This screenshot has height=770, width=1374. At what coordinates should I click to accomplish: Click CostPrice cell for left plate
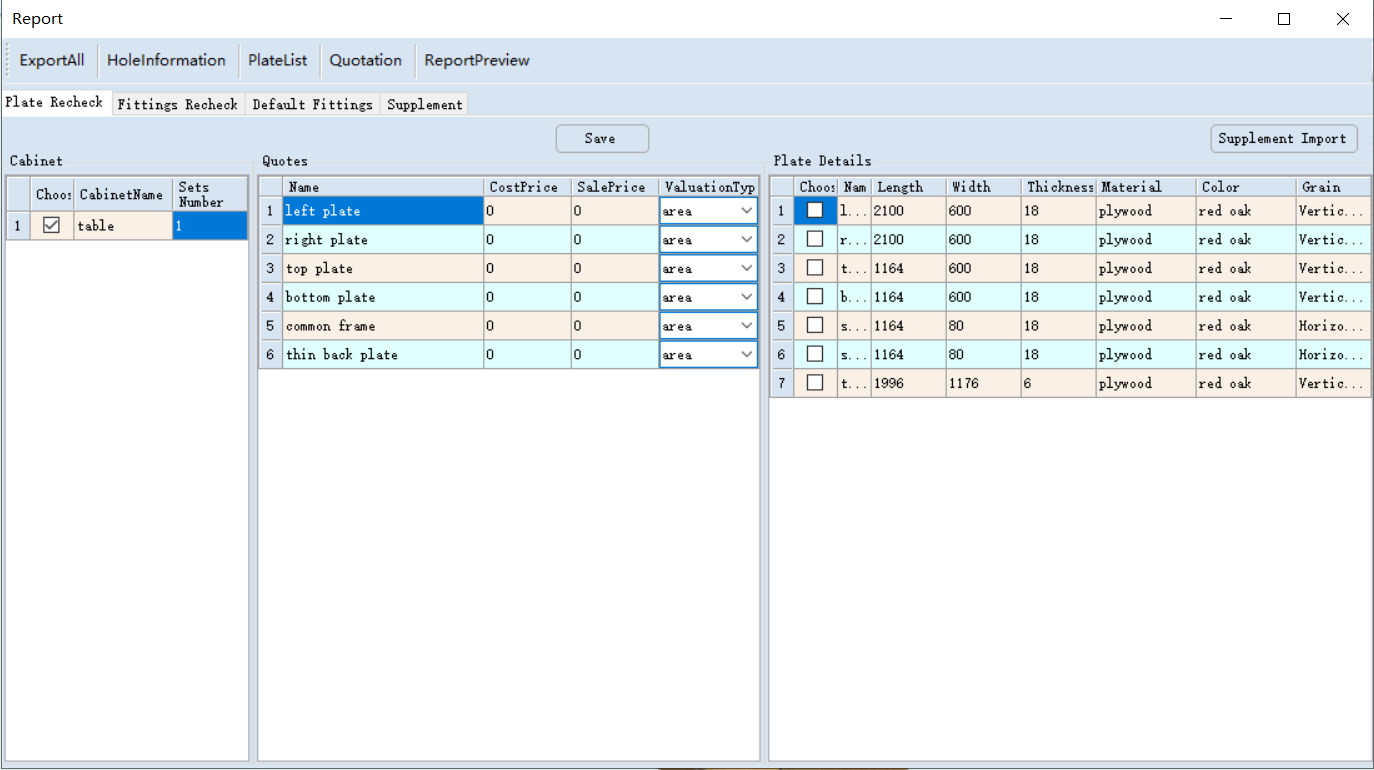(x=527, y=211)
